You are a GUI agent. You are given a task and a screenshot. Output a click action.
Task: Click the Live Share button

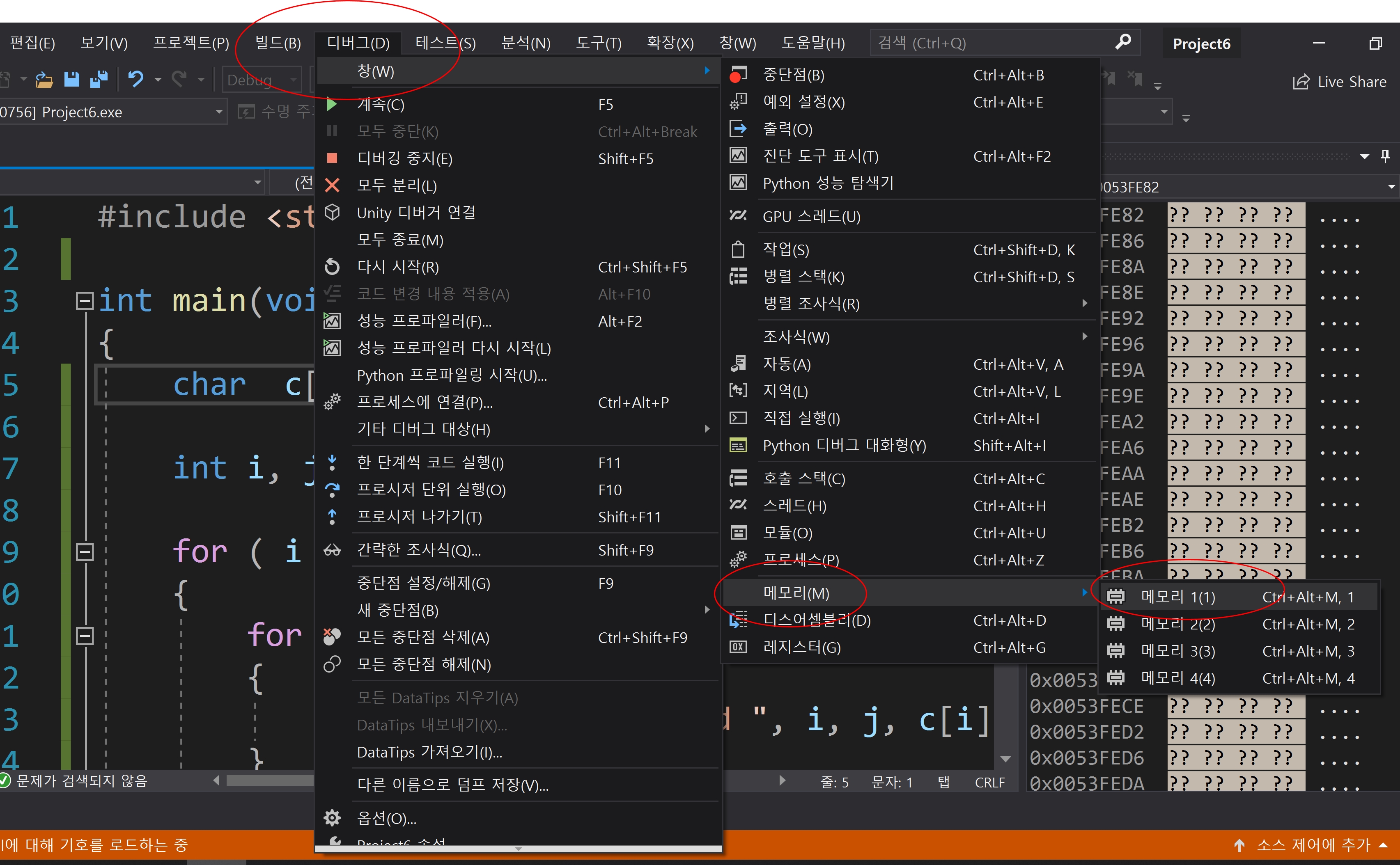(1339, 82)
